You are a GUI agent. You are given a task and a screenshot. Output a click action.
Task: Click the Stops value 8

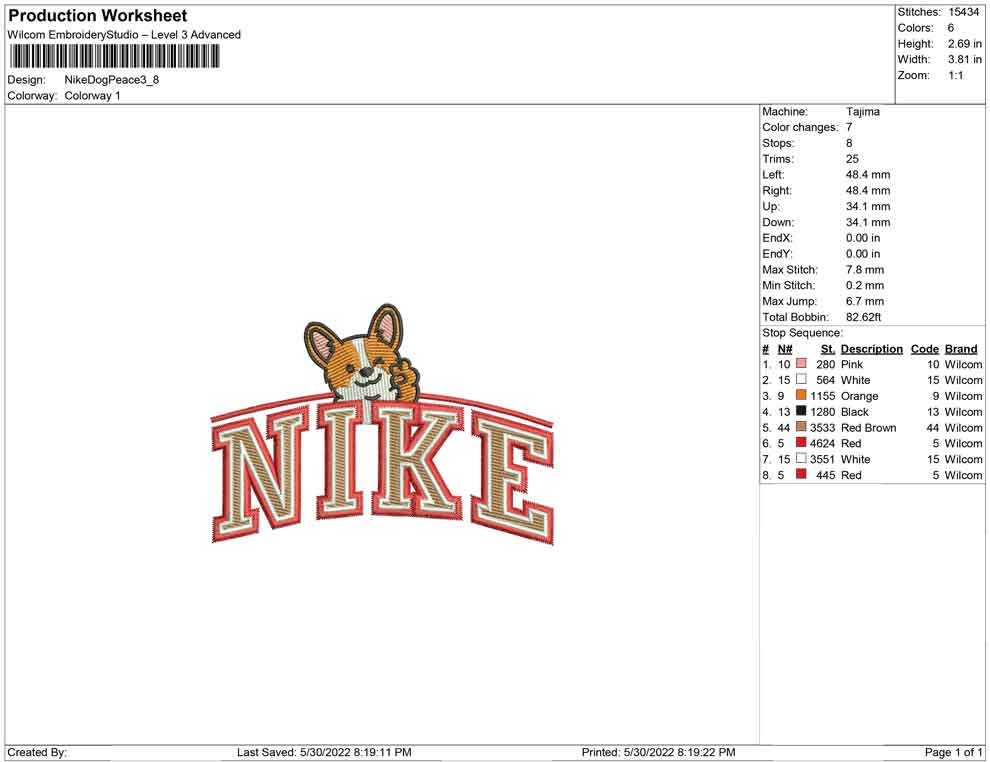(x=849, y=143)
